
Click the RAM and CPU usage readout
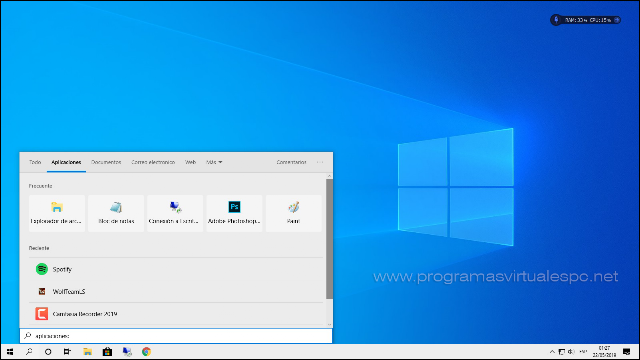click(x=588, y=20)
